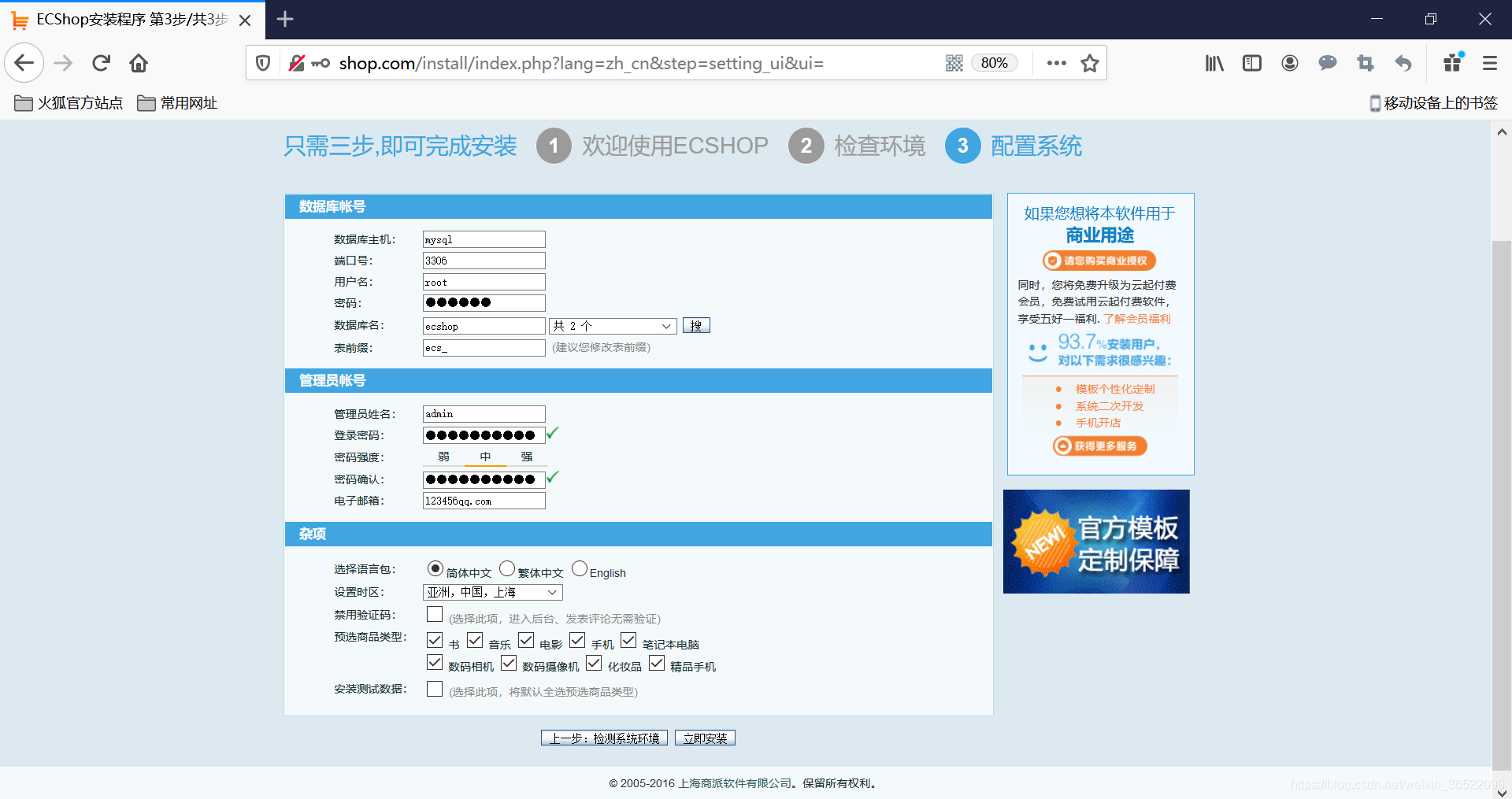Open the chat bubble toolbar icon
This screenshot has width=1512, height=799.
[x=1328, y=63]
